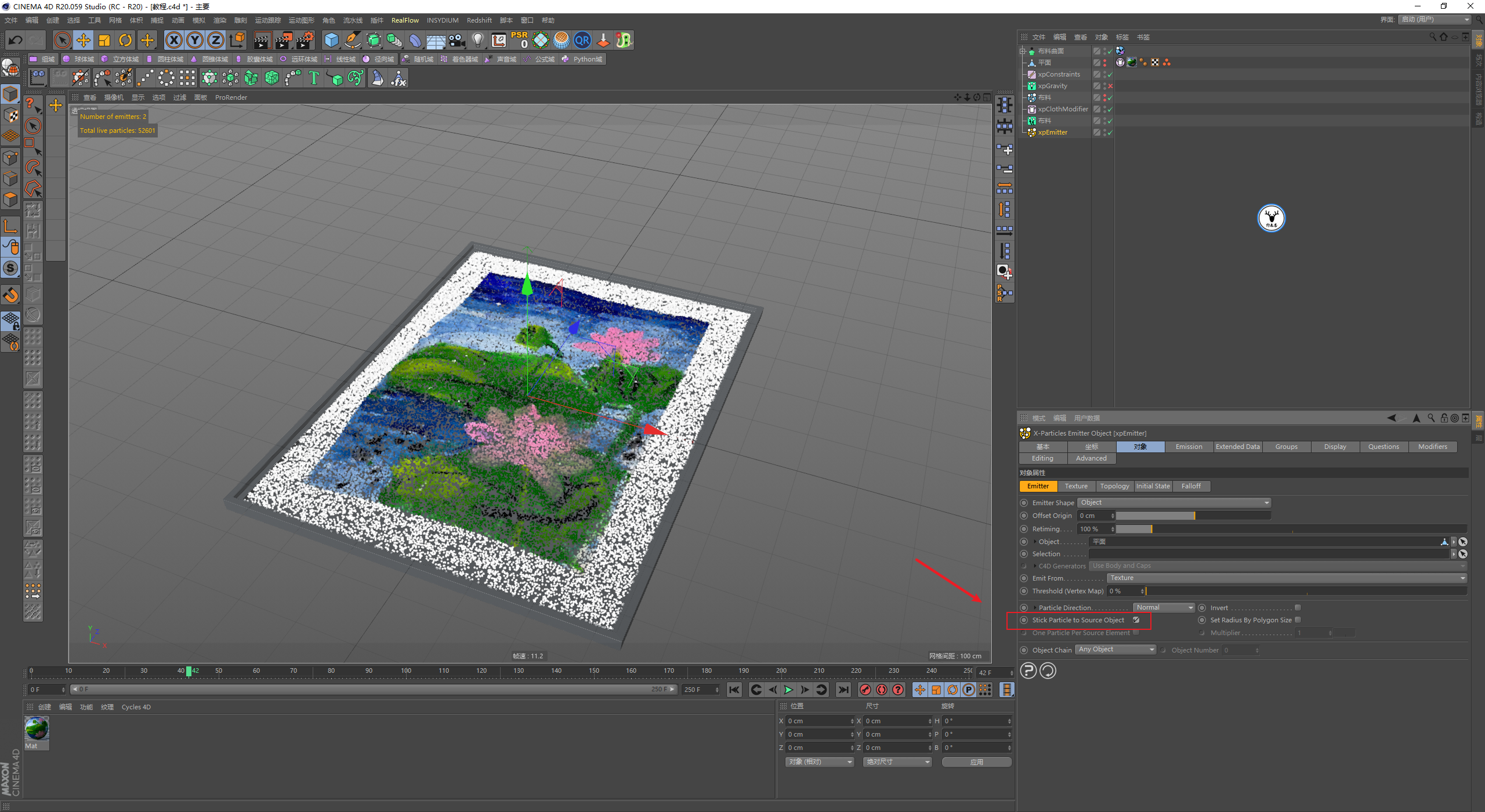
Task: Click the Undo arrow icon
Action: (x=16, y=40)
